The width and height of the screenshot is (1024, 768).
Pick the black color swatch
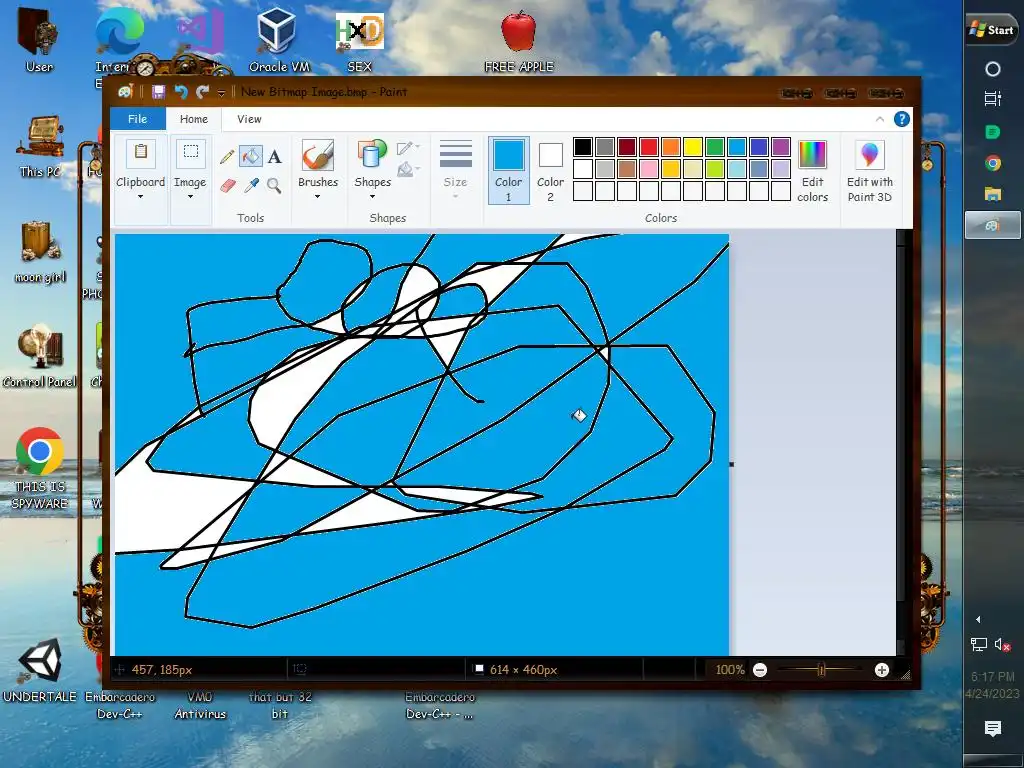click(583, 147)
